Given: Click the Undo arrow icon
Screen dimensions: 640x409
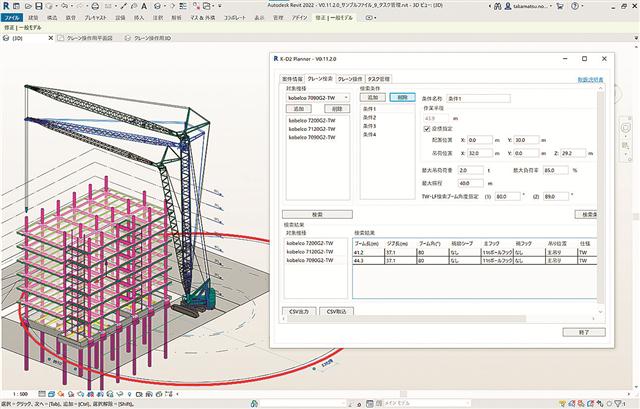Looking at the screenshot, I should click(64, 7).
